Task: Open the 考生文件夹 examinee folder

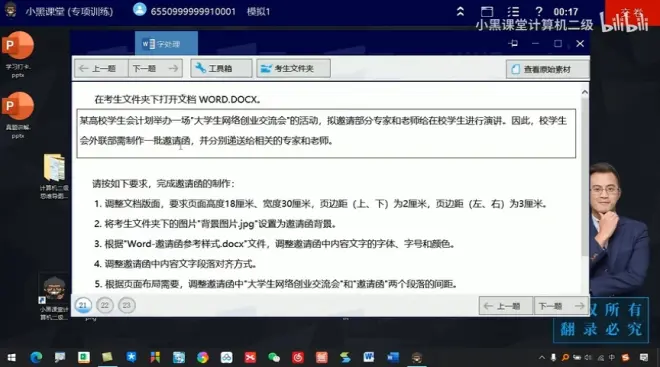Action: [293, 68]
